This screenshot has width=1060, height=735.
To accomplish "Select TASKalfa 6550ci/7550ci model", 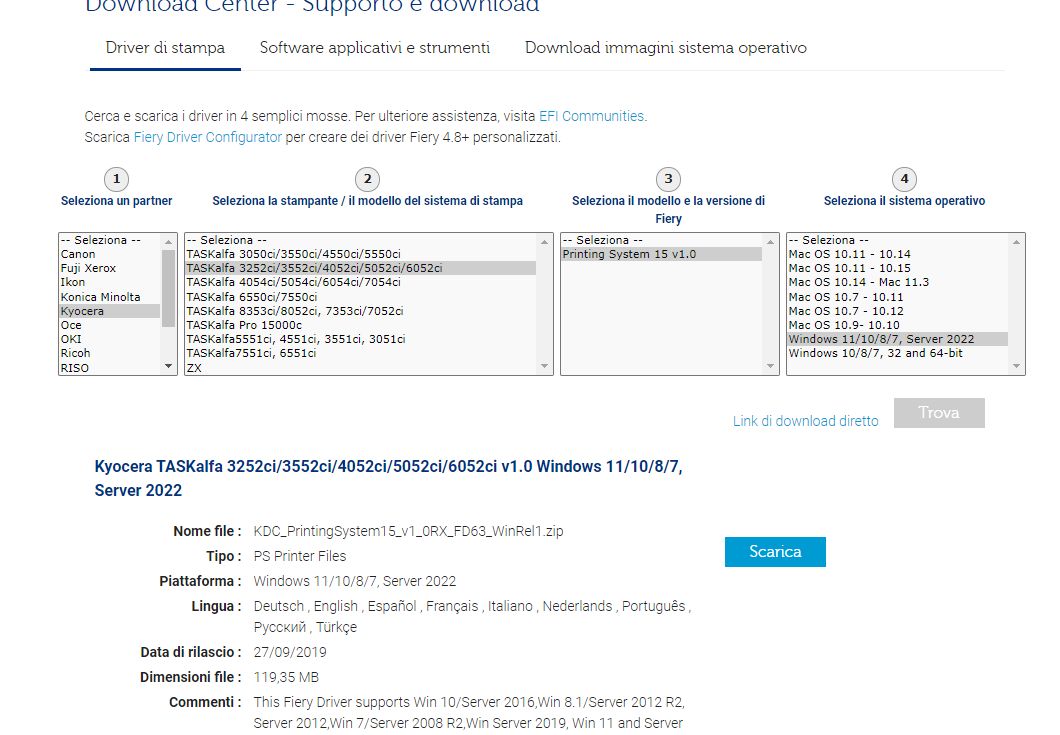I will pyautogui.click(x=360, y=297).
